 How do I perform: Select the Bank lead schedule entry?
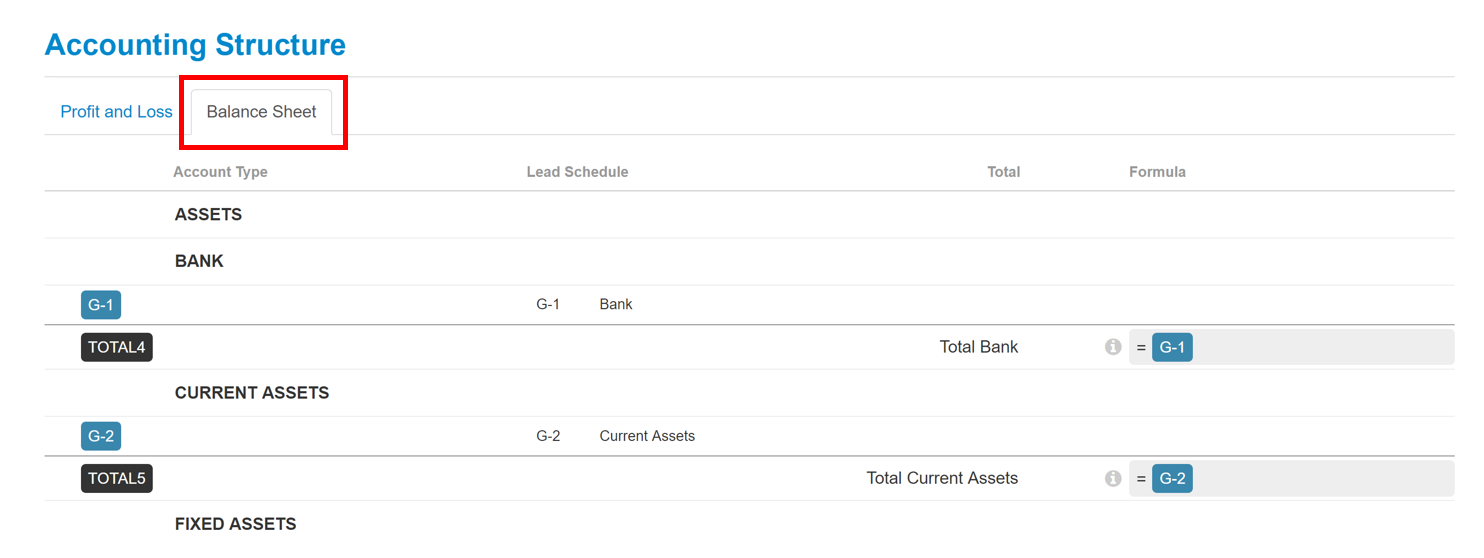pos(584,304)
